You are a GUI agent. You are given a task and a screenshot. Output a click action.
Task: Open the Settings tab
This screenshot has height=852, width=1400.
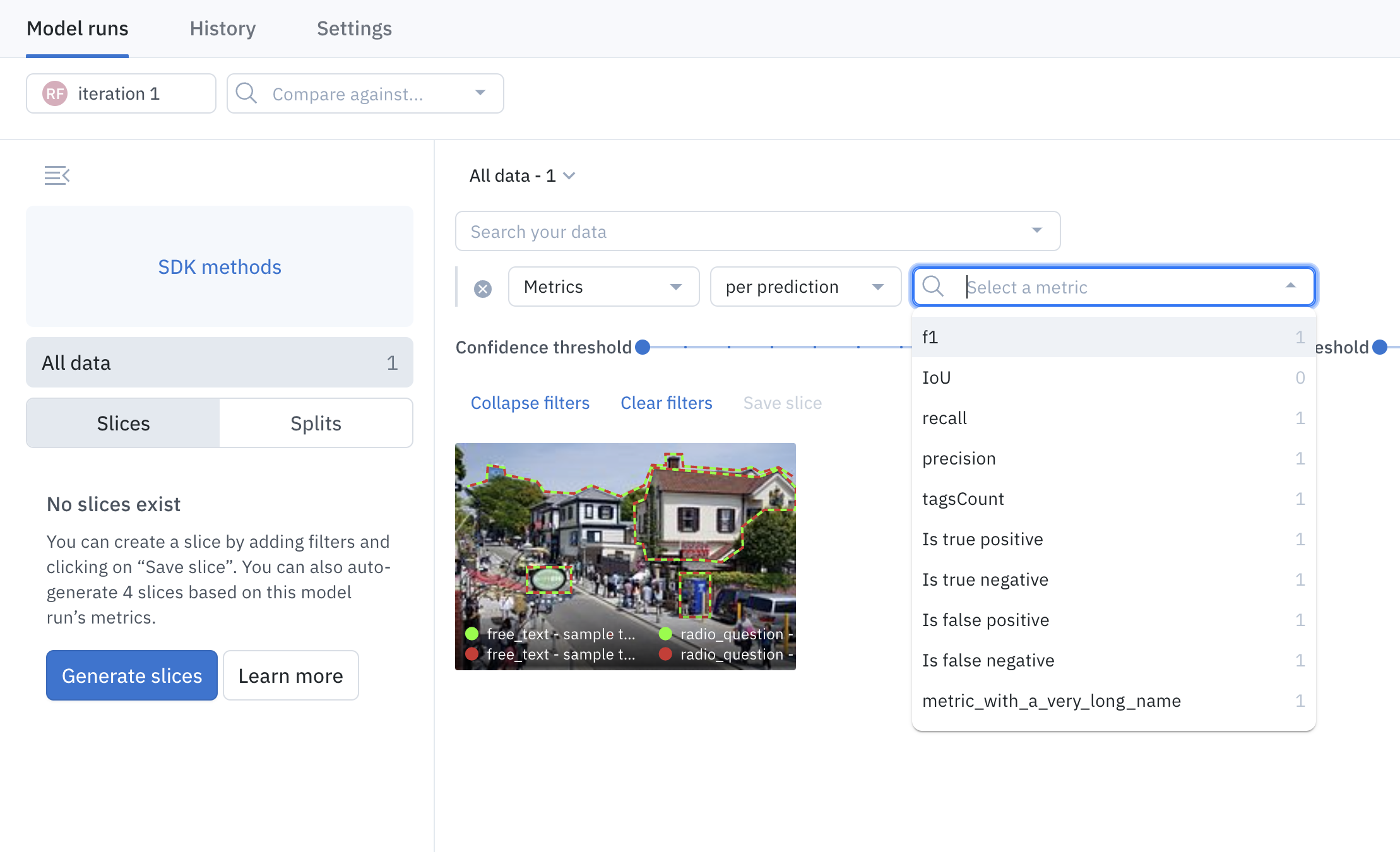click(x=354, y=28)
